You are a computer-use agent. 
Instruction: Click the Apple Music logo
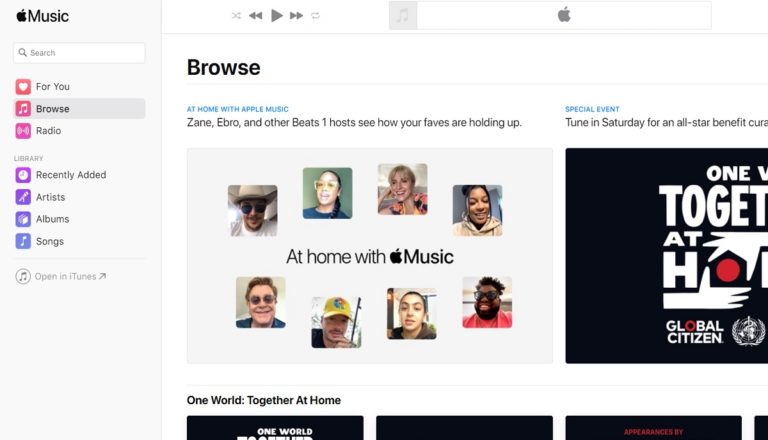point(43,16)
